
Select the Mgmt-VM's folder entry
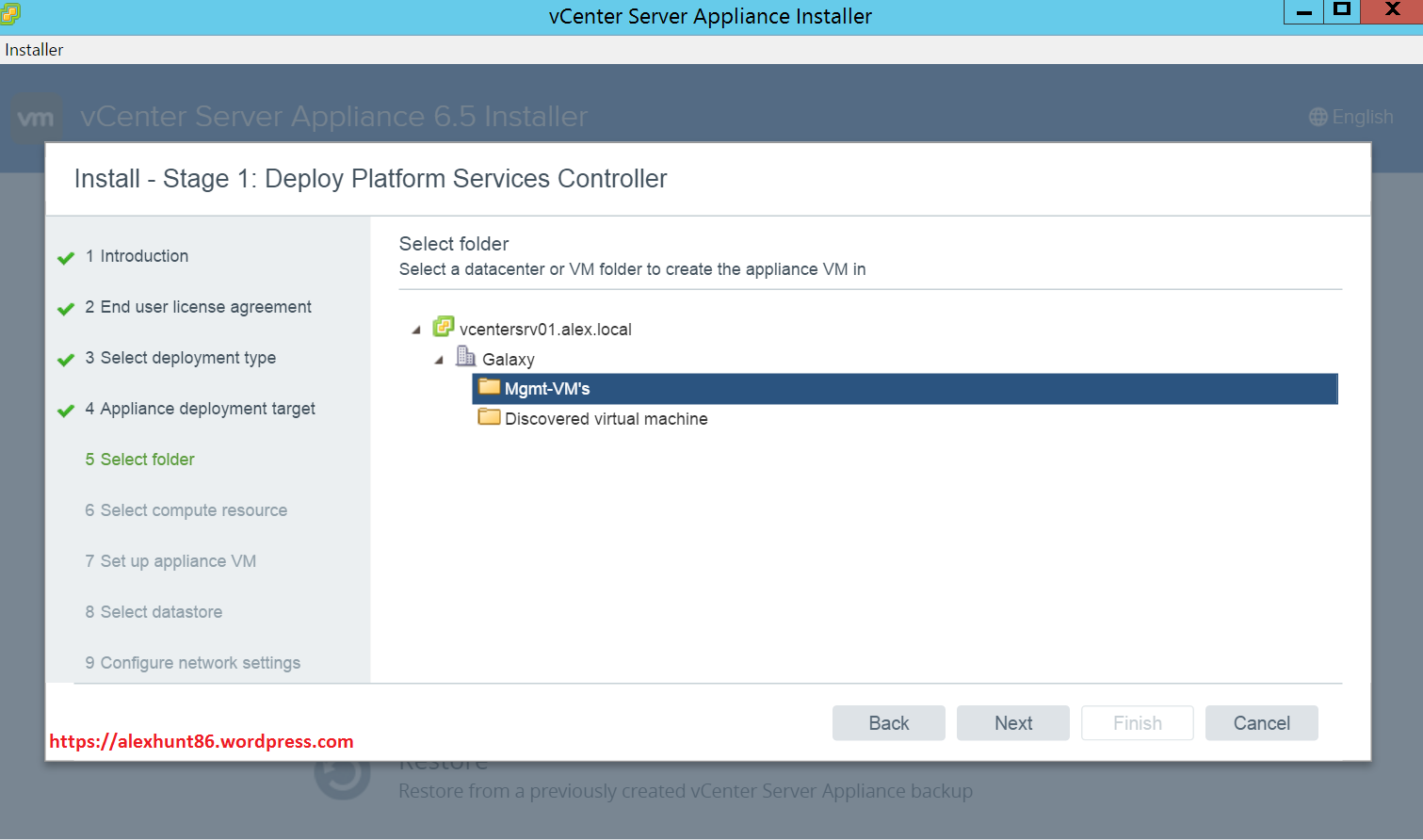click(x=547, y=389)
